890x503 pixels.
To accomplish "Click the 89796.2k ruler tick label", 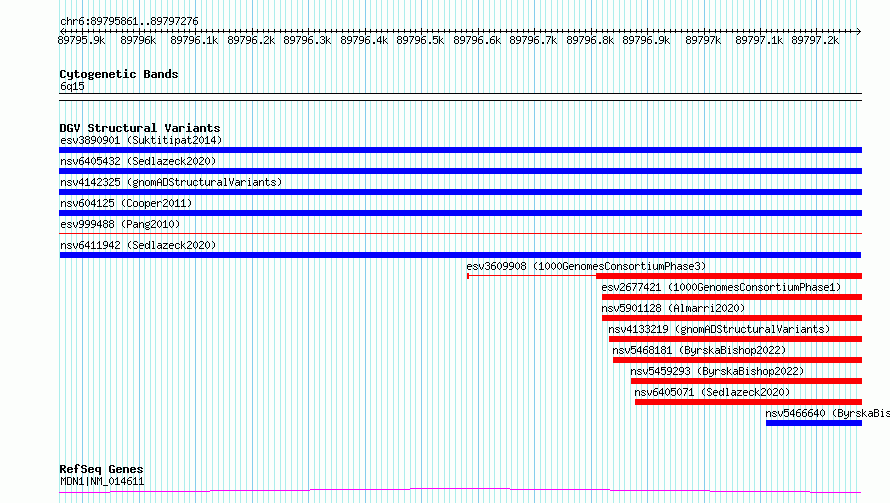I will 251,40.
